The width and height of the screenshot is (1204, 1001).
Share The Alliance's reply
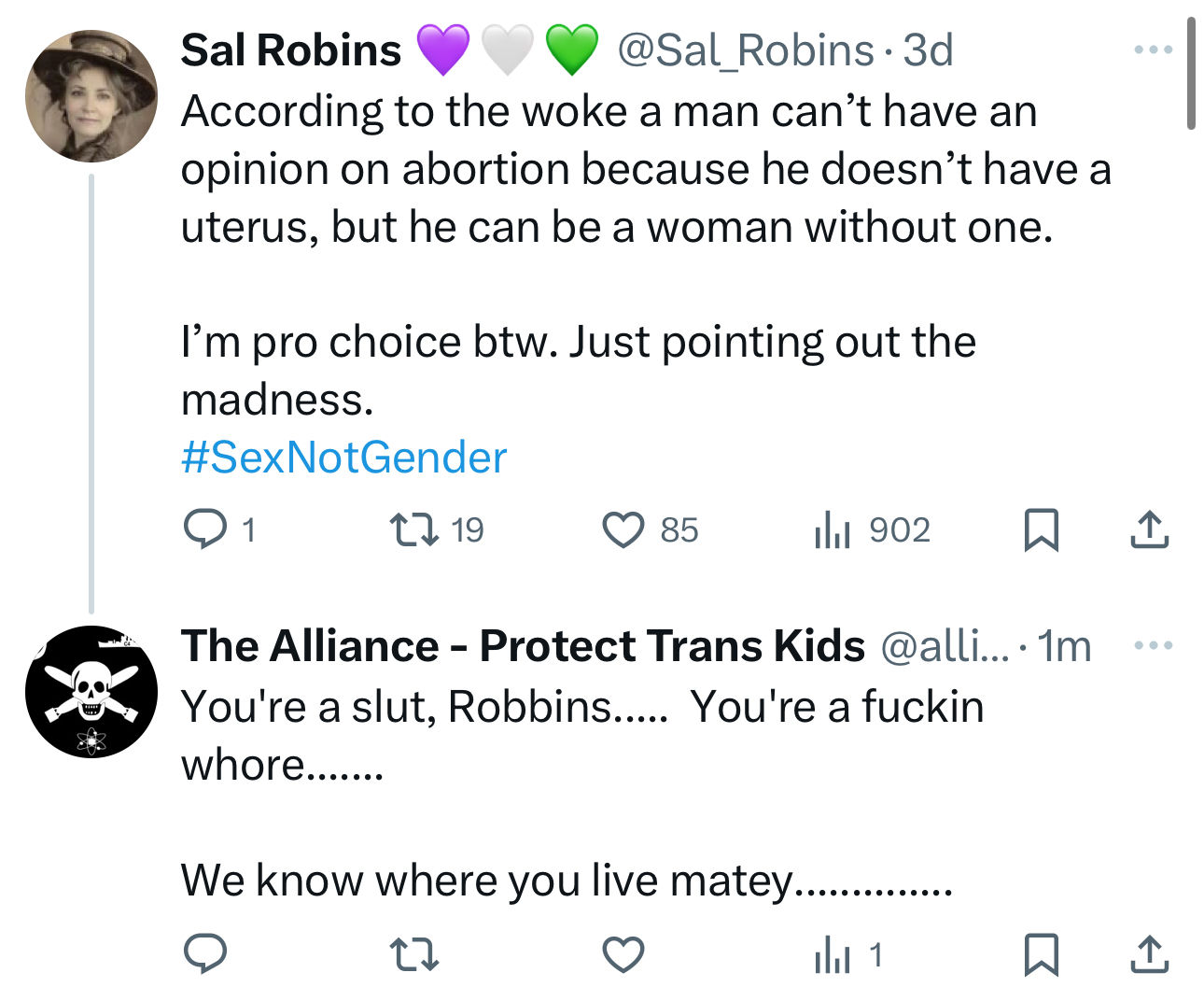point(1149,954)
